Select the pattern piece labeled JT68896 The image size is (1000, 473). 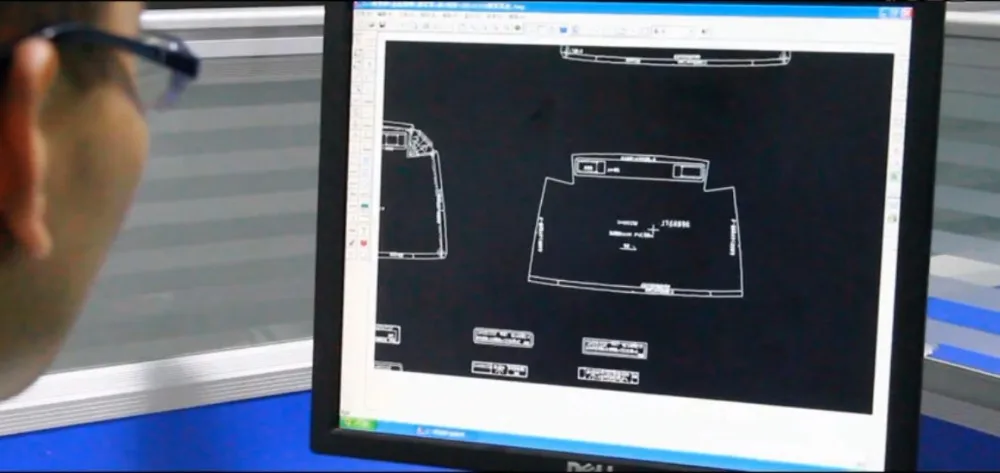pos(636,225)
